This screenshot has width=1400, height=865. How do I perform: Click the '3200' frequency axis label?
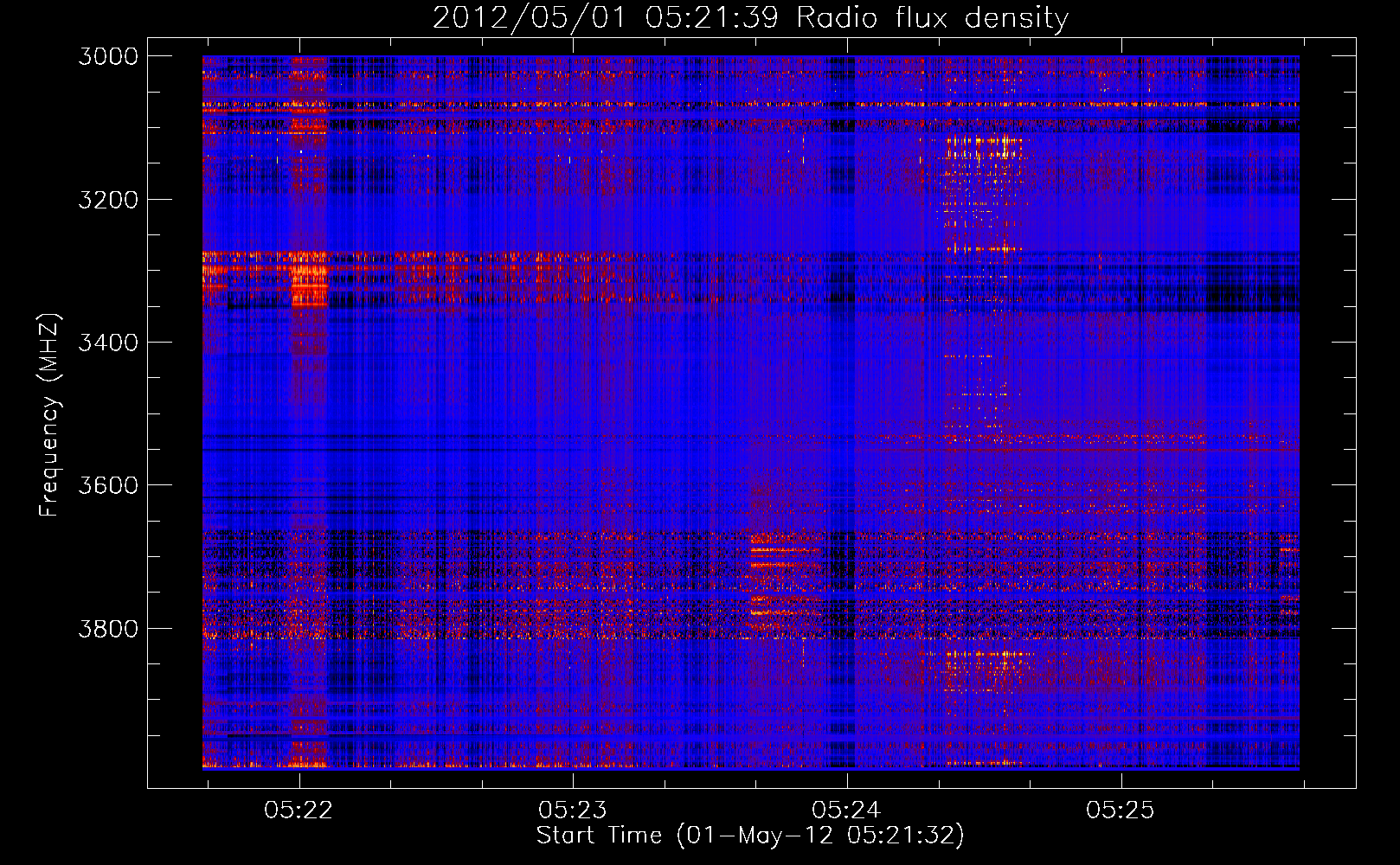pos(107,200)
